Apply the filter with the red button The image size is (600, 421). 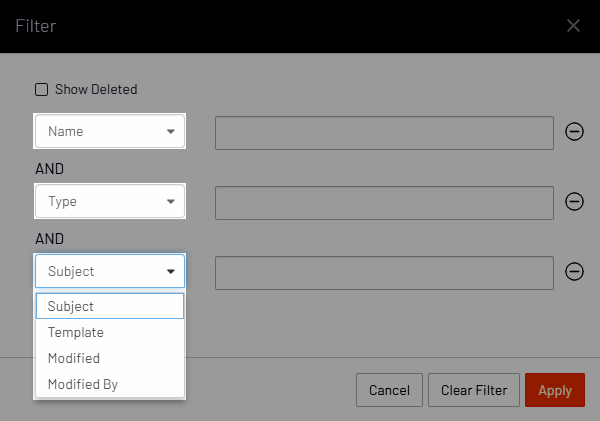[x=554, y=390]
